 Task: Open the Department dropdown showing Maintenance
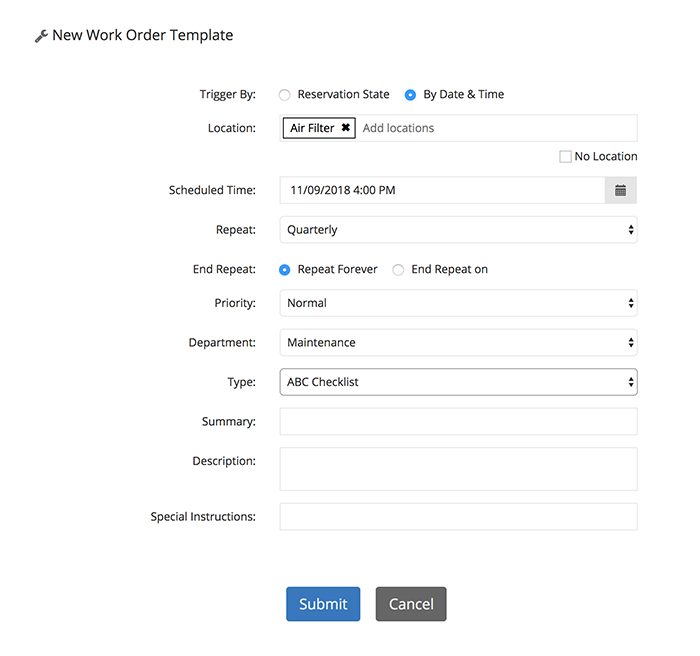[x=458, y=343]
